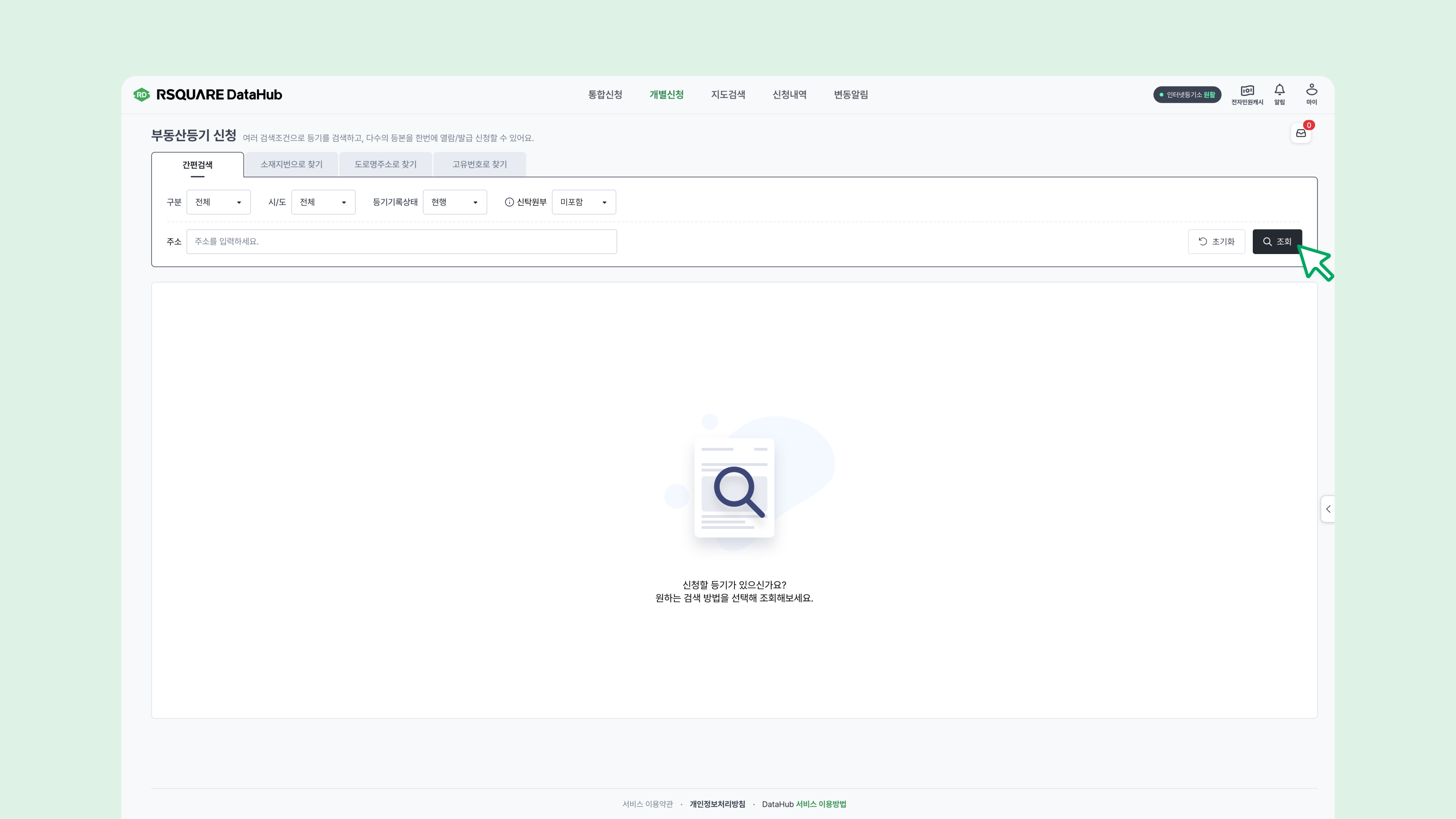Expand the side panel chevron
This screenshot has width=1456, height=819.
[1328, 509]
